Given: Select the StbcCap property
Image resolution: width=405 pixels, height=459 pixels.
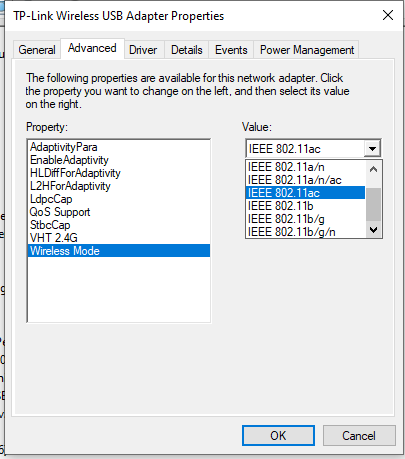Looking at the screenshot, I should tap(119, 225).
